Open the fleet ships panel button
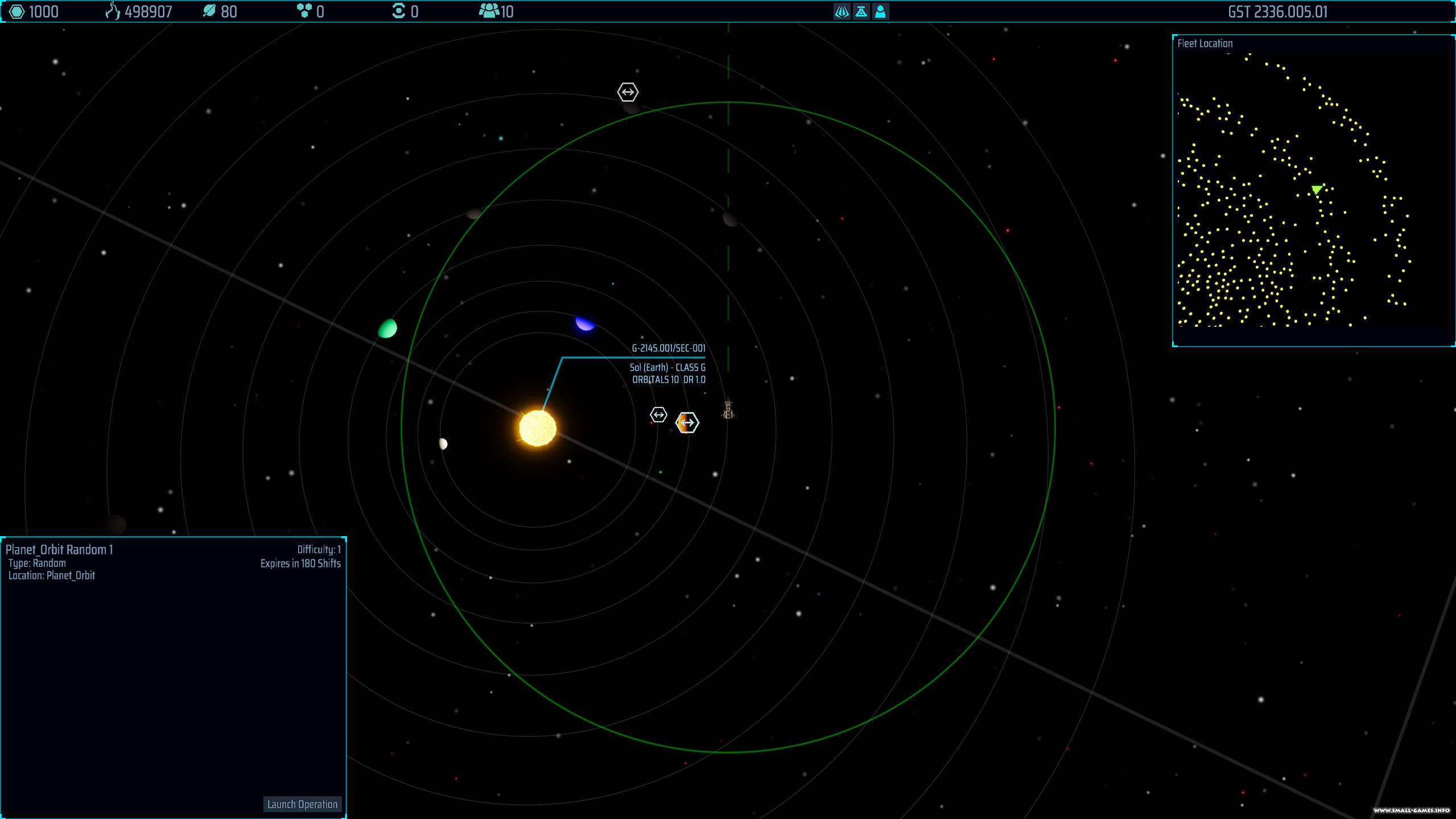This screenshot has width=1456, height=819. point(842,11)
